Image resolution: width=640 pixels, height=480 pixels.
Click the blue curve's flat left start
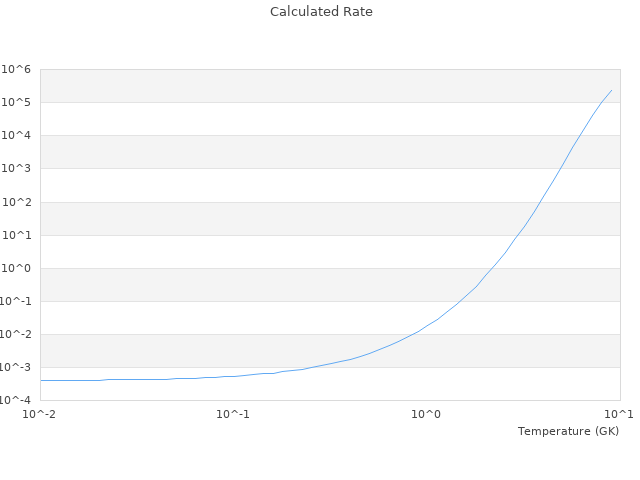[41, 380]
